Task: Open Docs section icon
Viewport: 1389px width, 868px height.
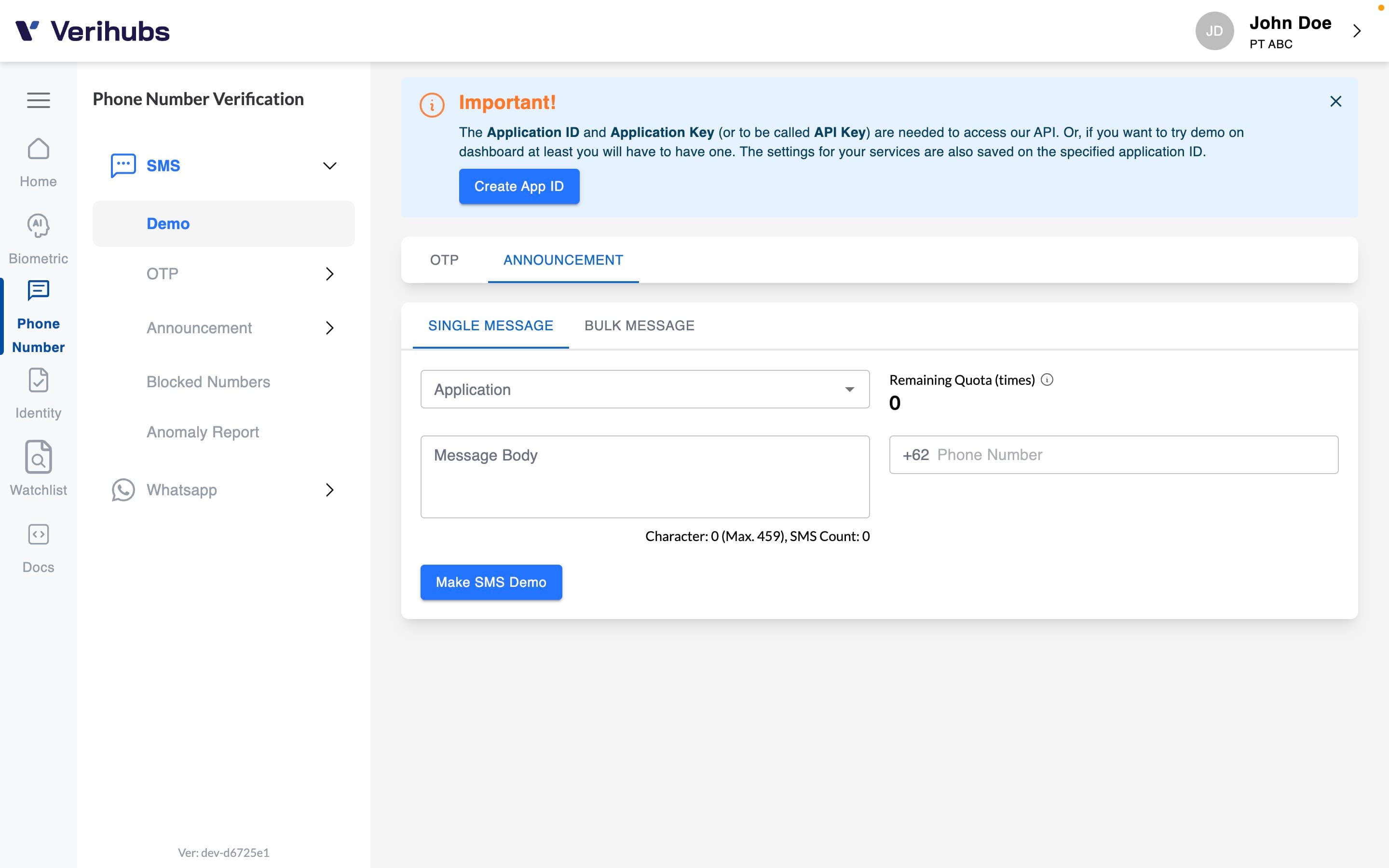Action: (x=39, y=534)
